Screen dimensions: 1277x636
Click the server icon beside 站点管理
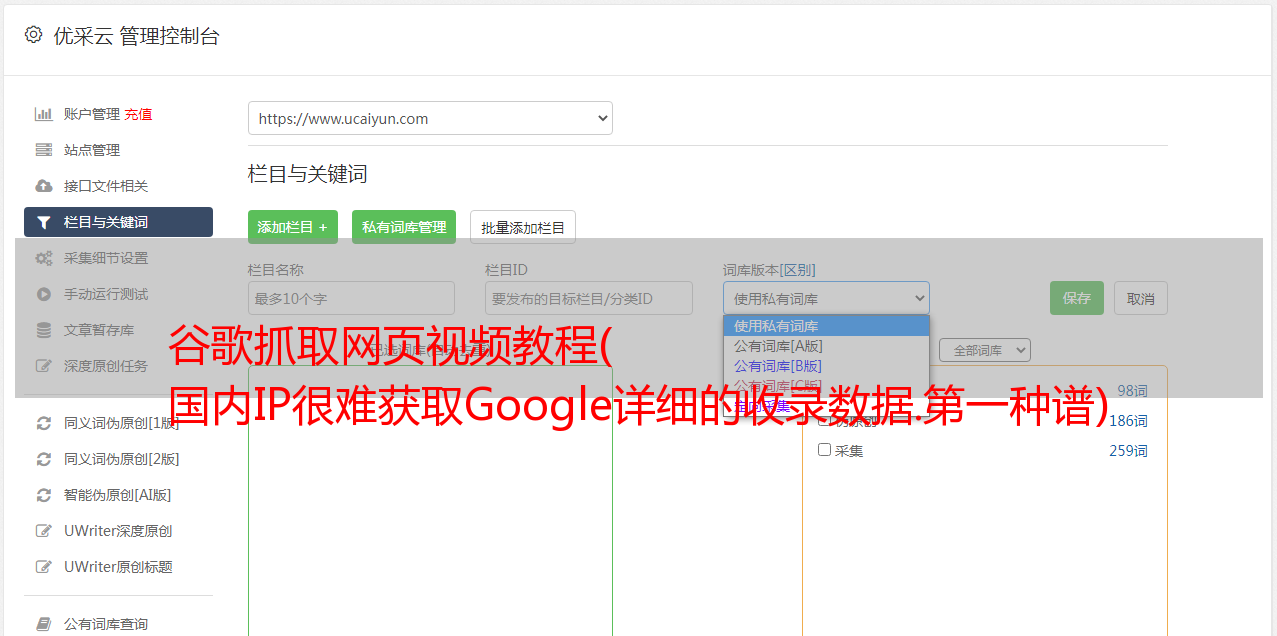(x=43, y=150)
